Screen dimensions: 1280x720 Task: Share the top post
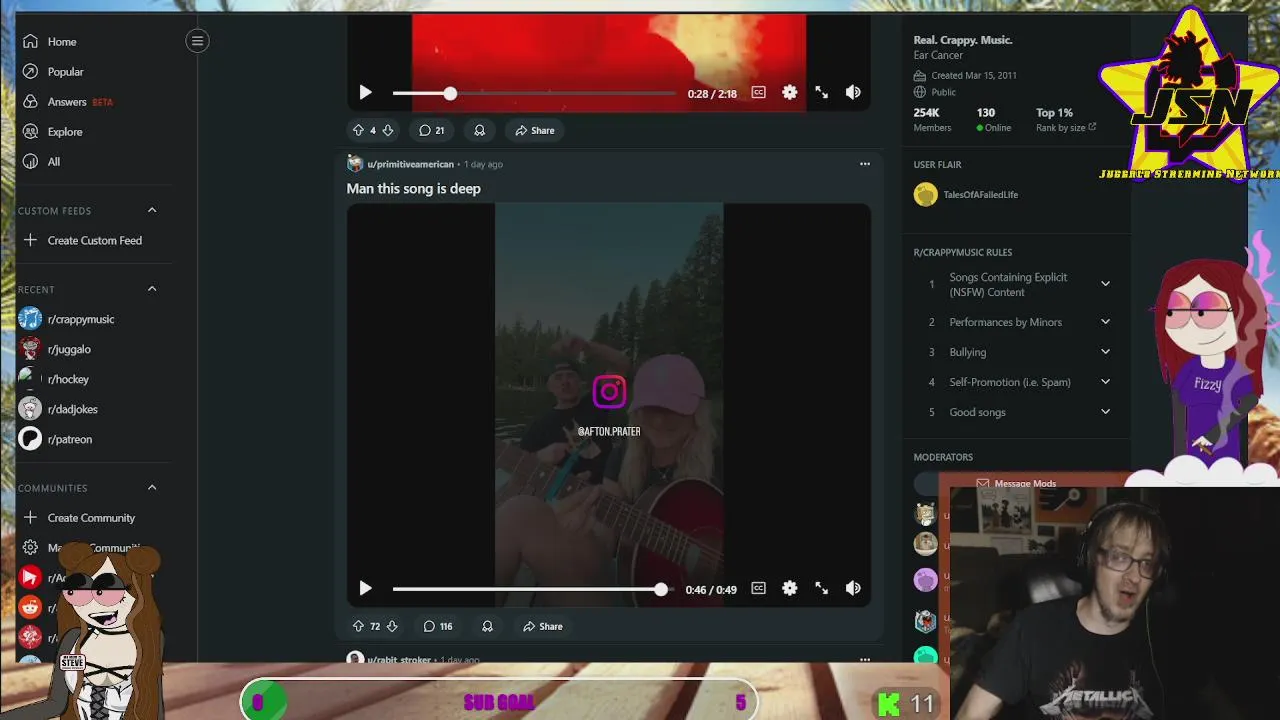[534, 130]
